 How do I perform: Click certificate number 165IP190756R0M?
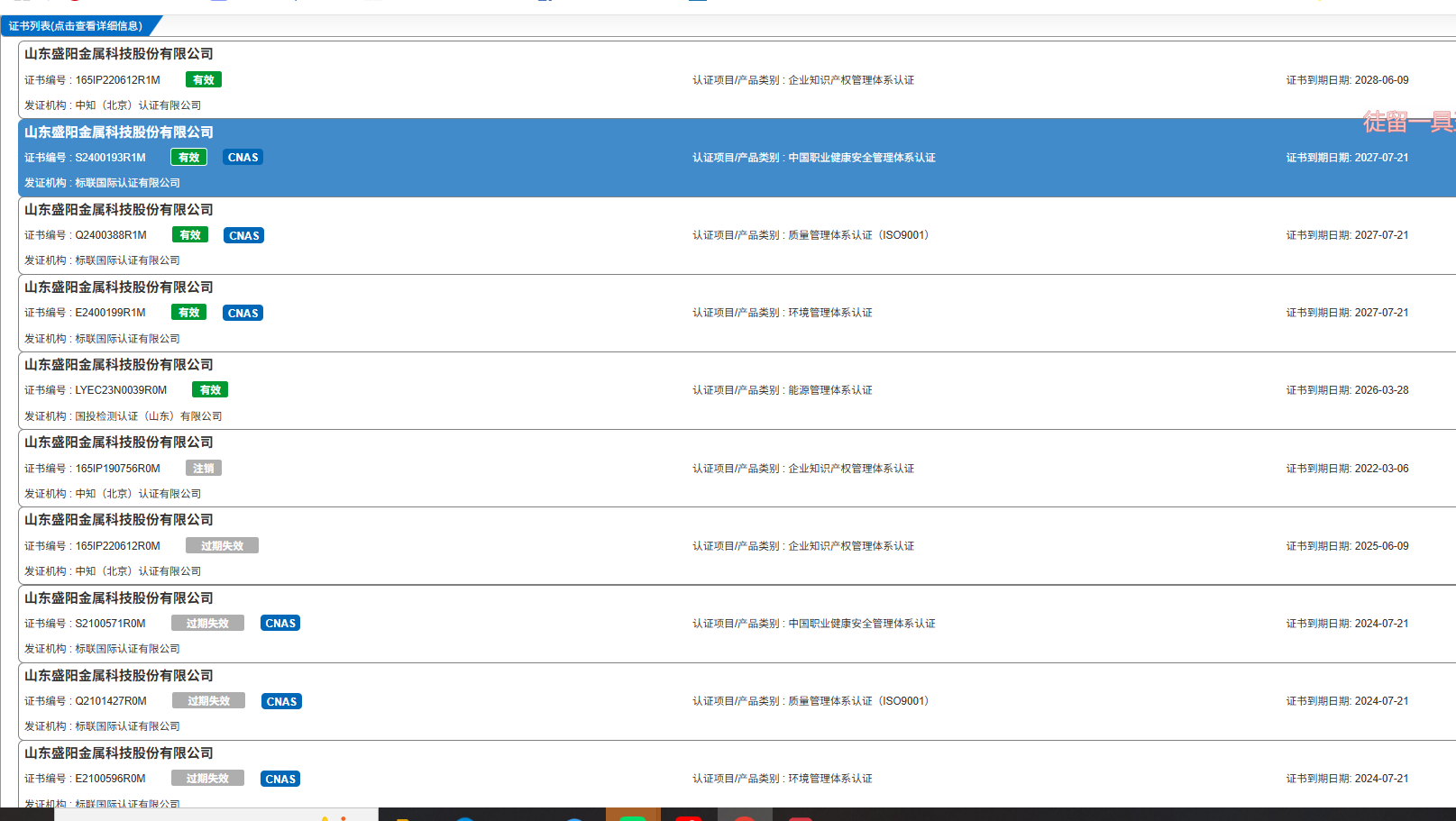coord(118,469)
